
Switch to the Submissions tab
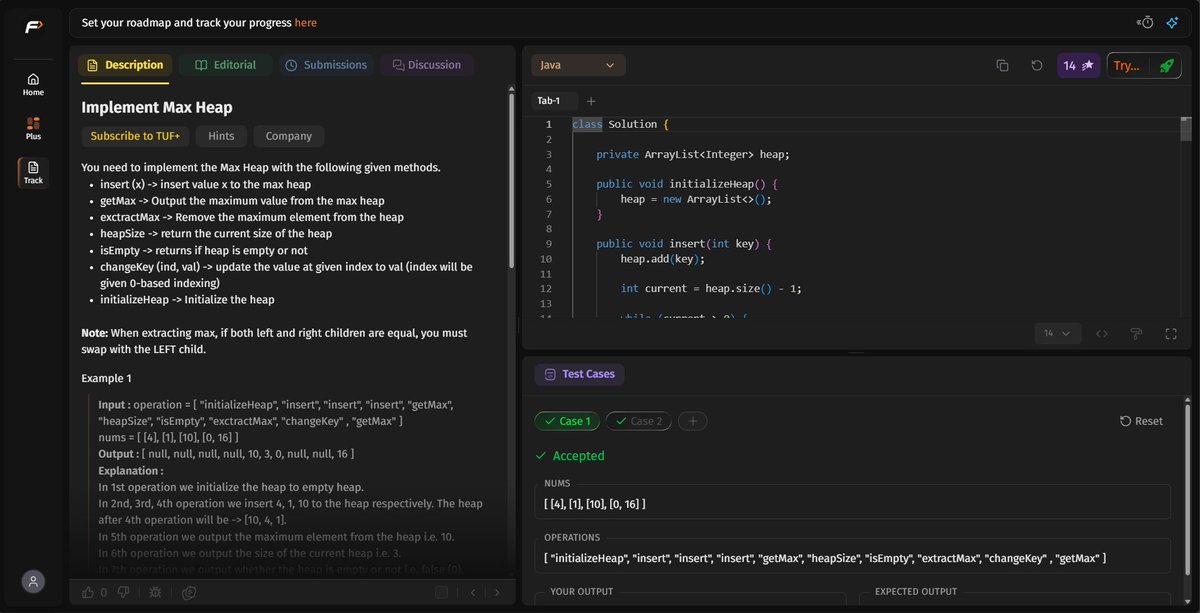pyautogui.click(x=325, y=65)
